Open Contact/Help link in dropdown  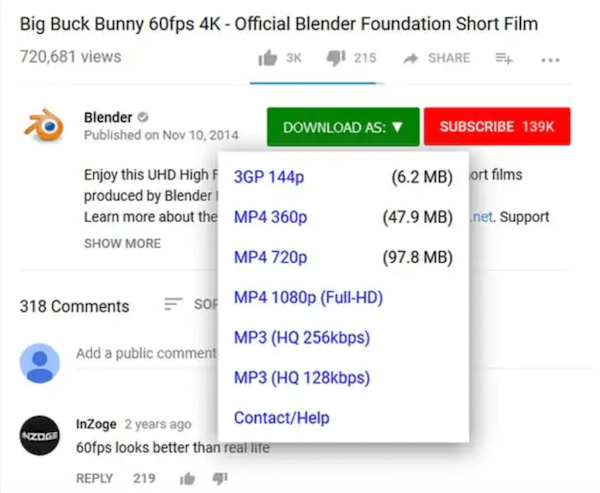pos(282,418)
